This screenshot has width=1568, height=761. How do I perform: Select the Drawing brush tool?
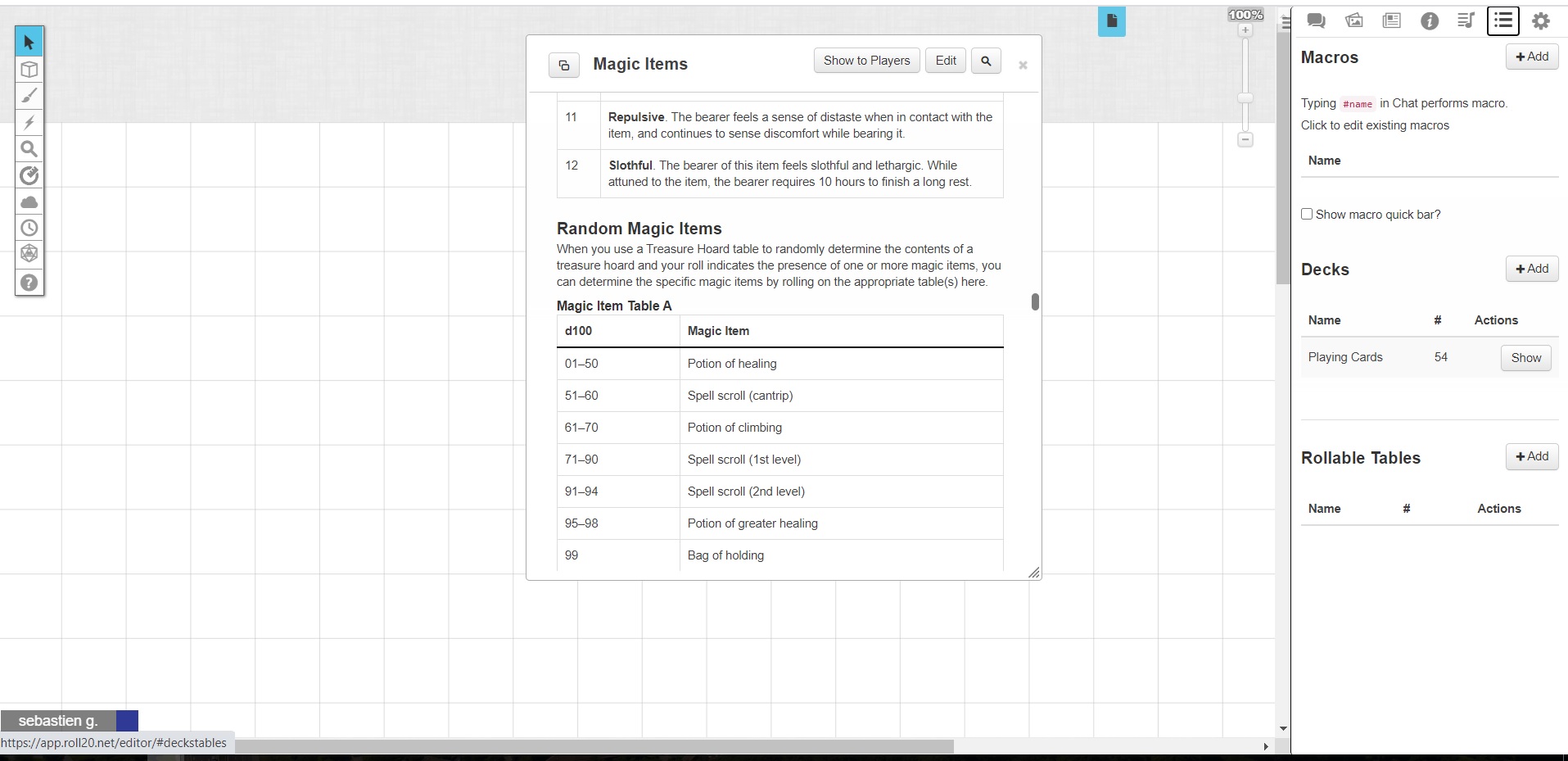tap(29, 96)
